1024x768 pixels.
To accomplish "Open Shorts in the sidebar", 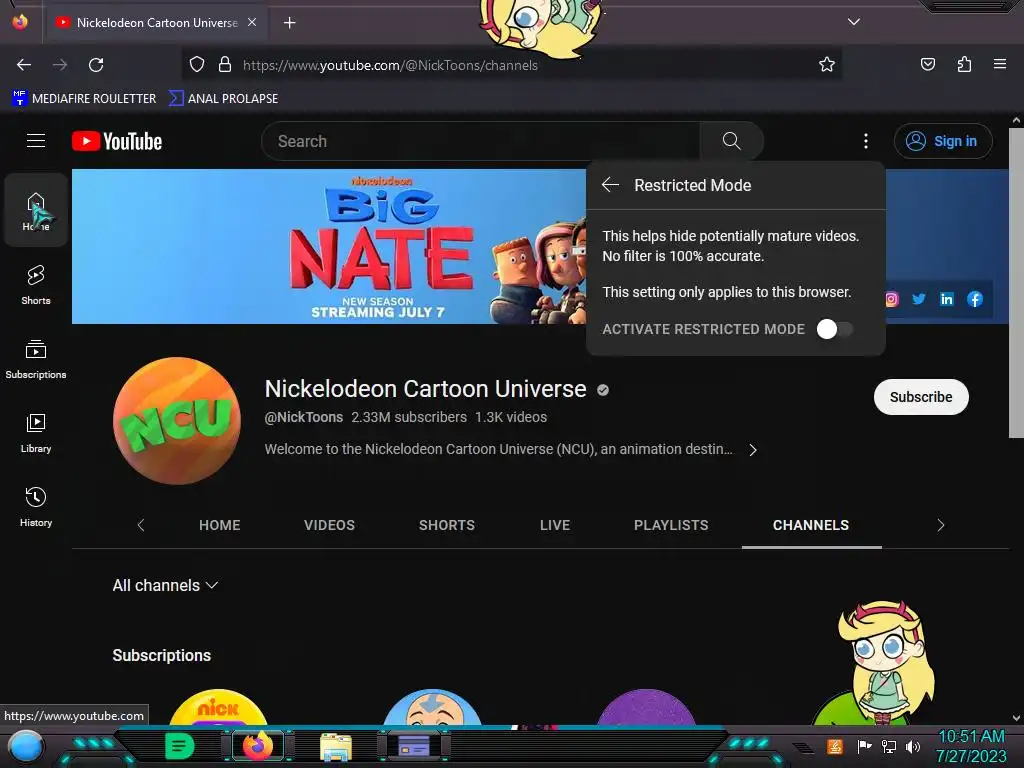I will pyautogui.click(x=36, y=285).
